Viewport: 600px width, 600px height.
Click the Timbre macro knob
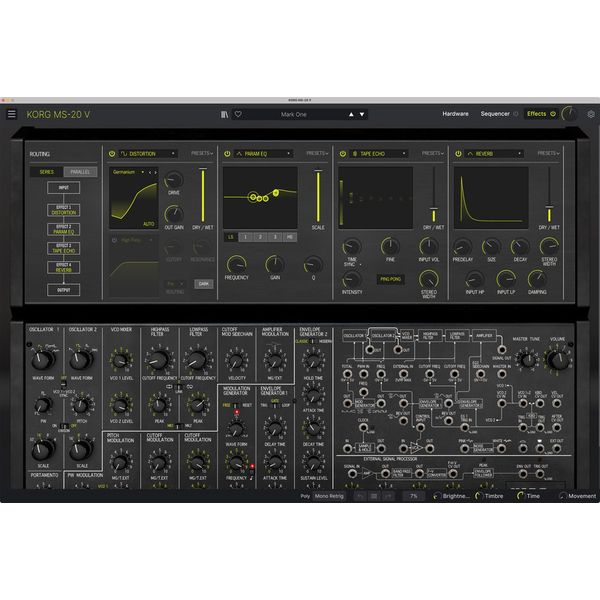point(479,496)
